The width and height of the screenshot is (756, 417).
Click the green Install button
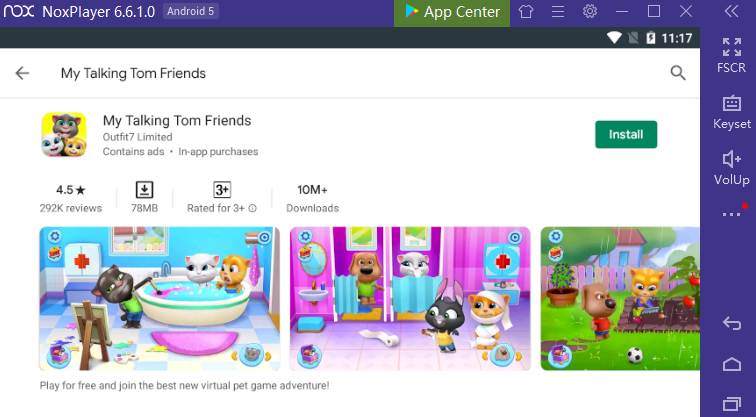(x=626, y=135)
